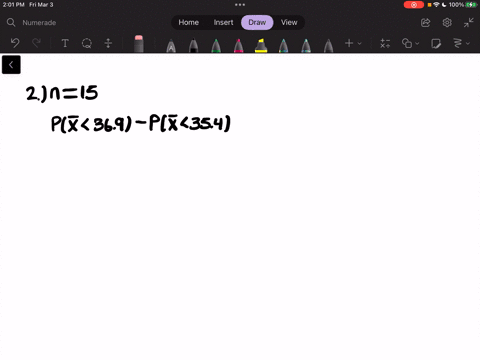Select the pen marked with letter A
Image resolution: width=480 pixels, height=360 pixels.
(x=171, y=46)
